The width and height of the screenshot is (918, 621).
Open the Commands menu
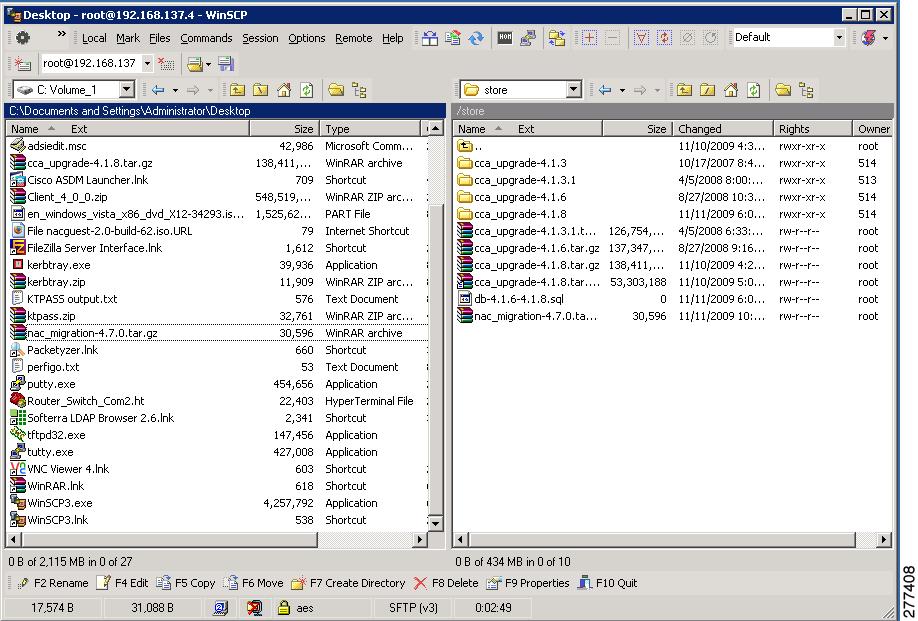coord(206,38)
